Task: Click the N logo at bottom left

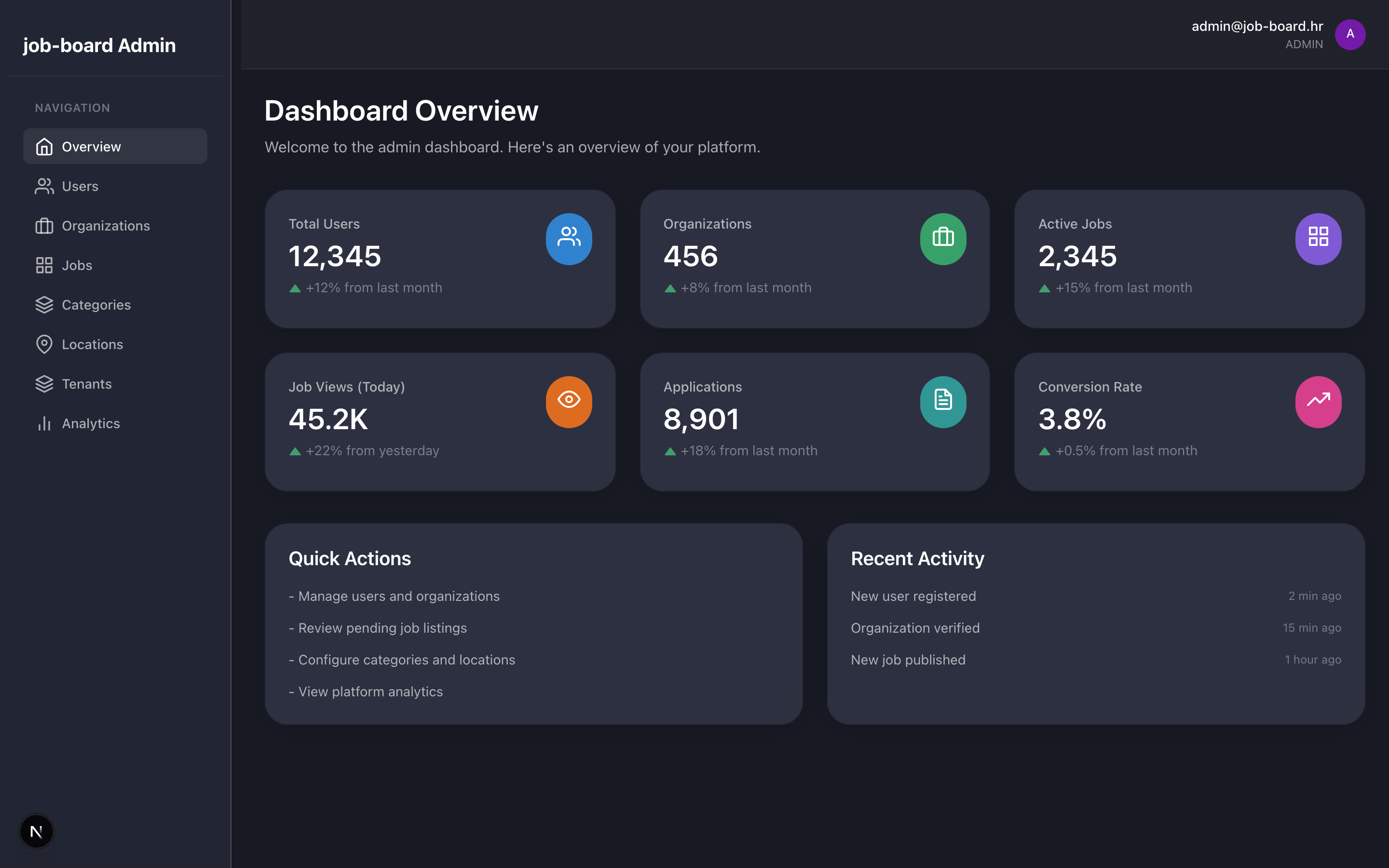Action: pyautogui.click(x=36, y=831)
